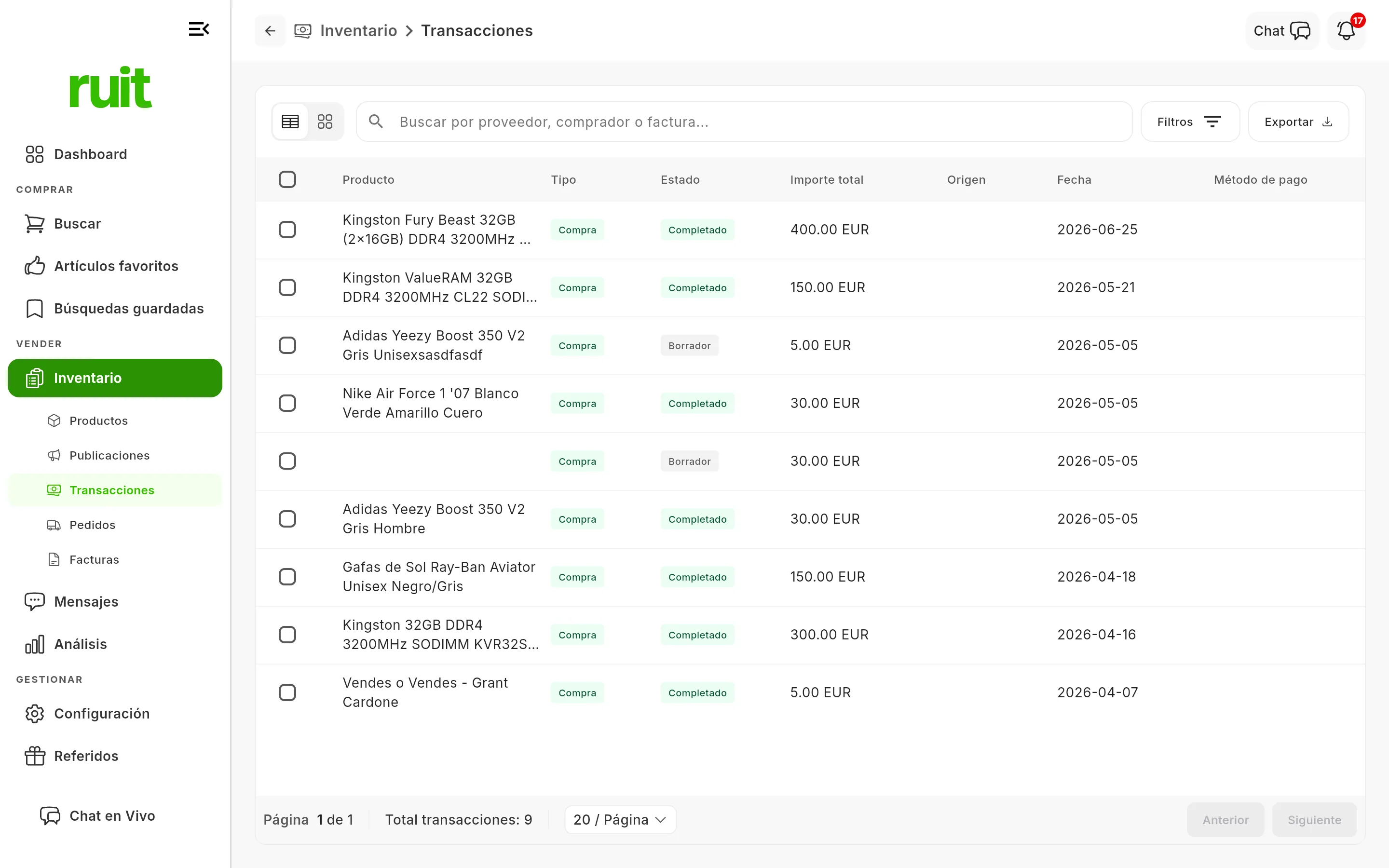Click the Exportar button

[x=1298, y=122]
